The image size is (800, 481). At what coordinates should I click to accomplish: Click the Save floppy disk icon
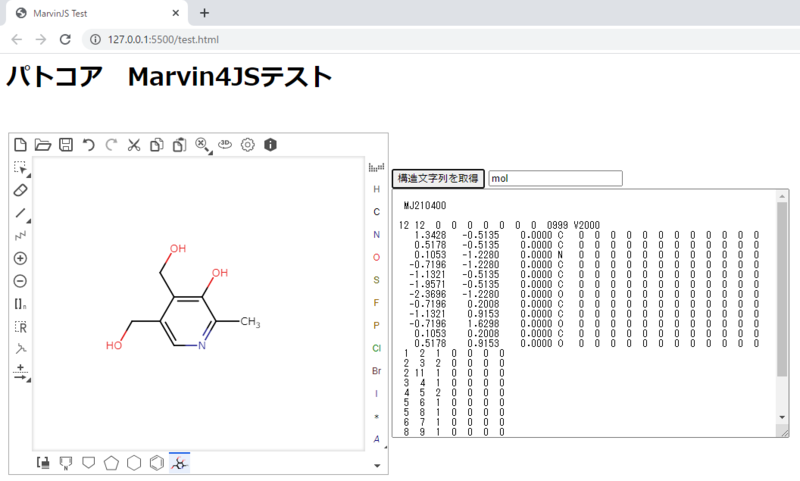point(66,145)
